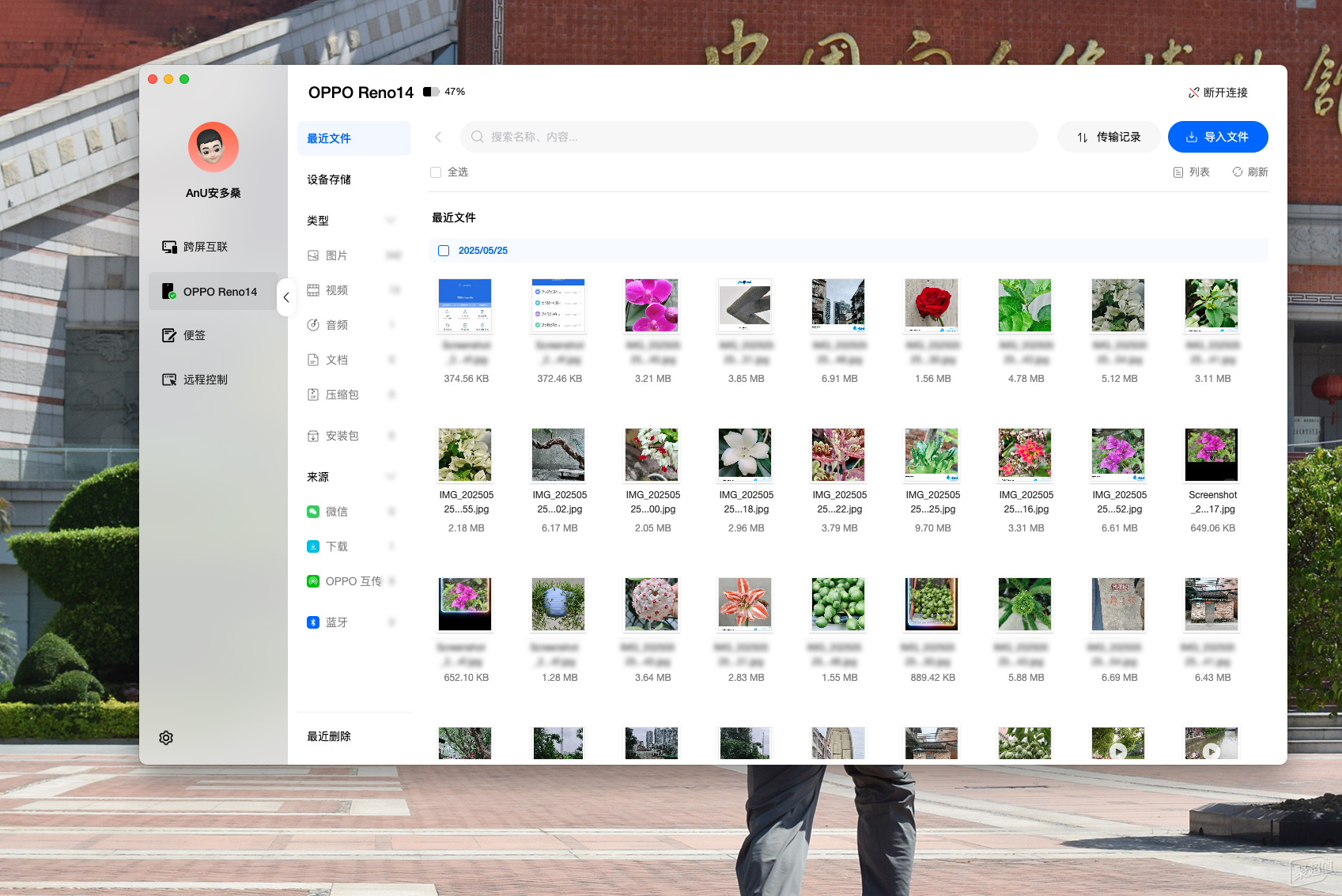The width and height of the screenshot is (1342, 896).
Task: Click the 最近文件 section heading
Action: tap(454, 217)
